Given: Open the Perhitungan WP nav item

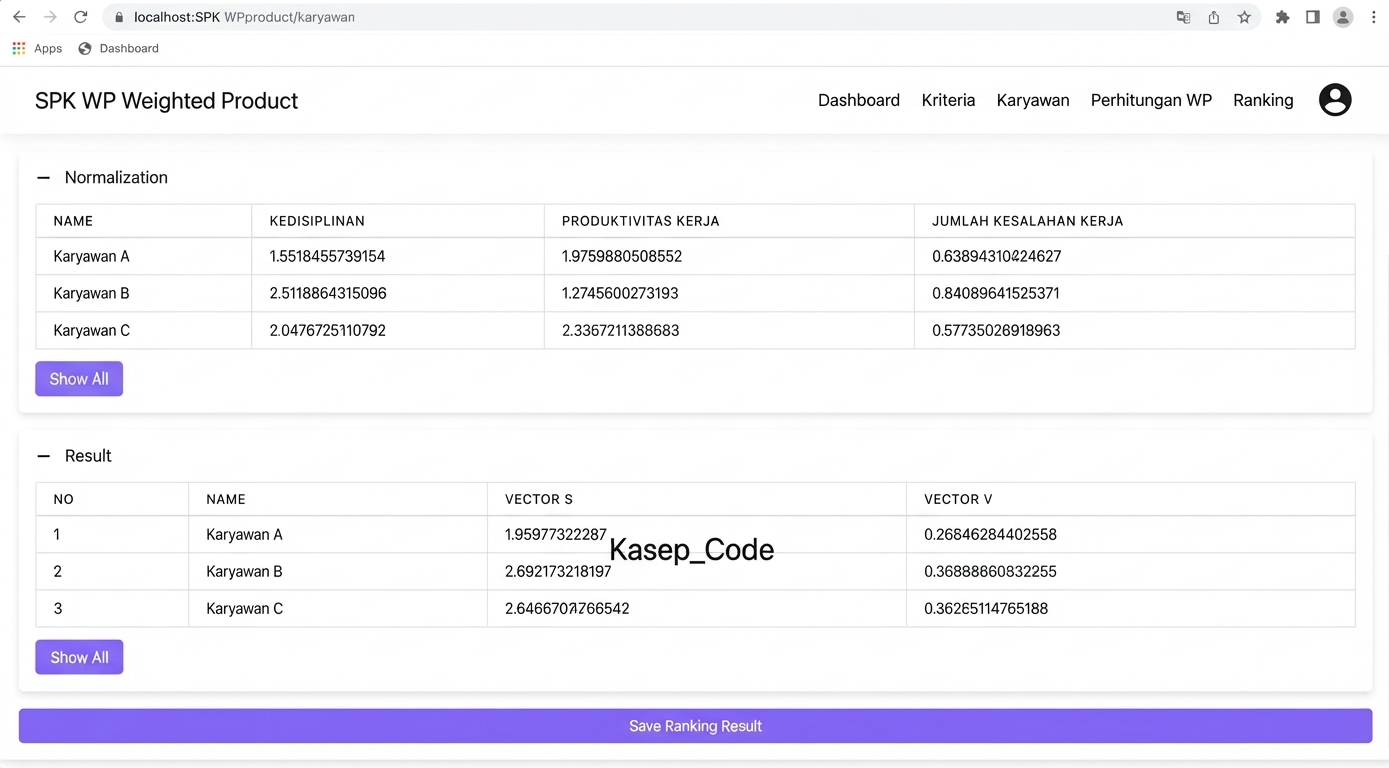Looking at the screenshot, I should (1151, 100).
